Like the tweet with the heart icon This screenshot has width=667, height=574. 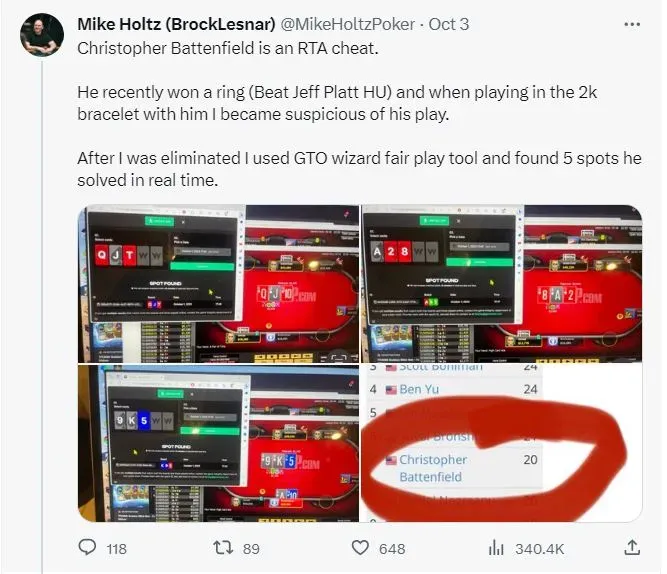tap(360, 548)
